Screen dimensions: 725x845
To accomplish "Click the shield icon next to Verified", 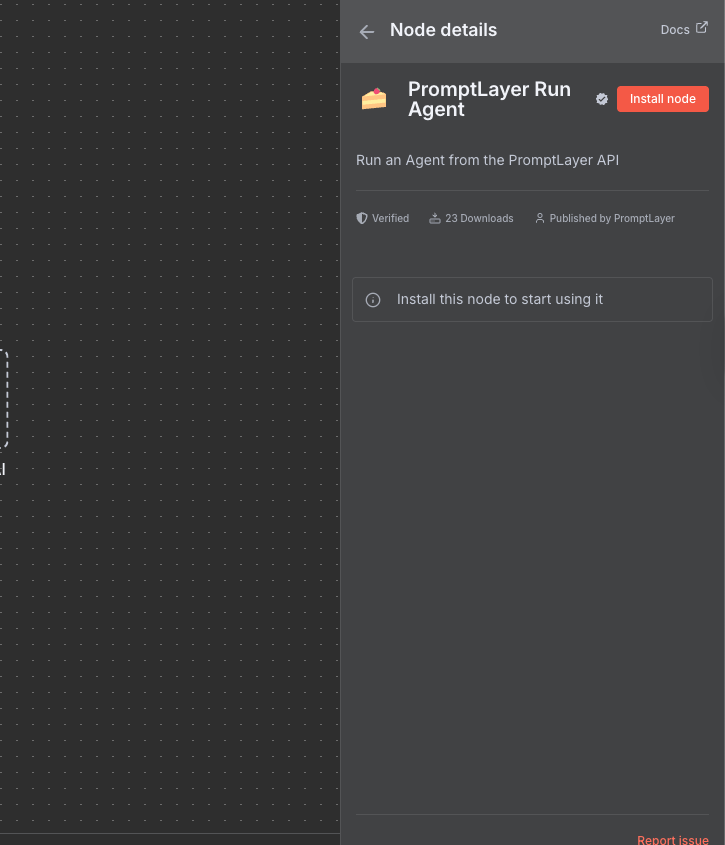I will click(x=362, y=218).
